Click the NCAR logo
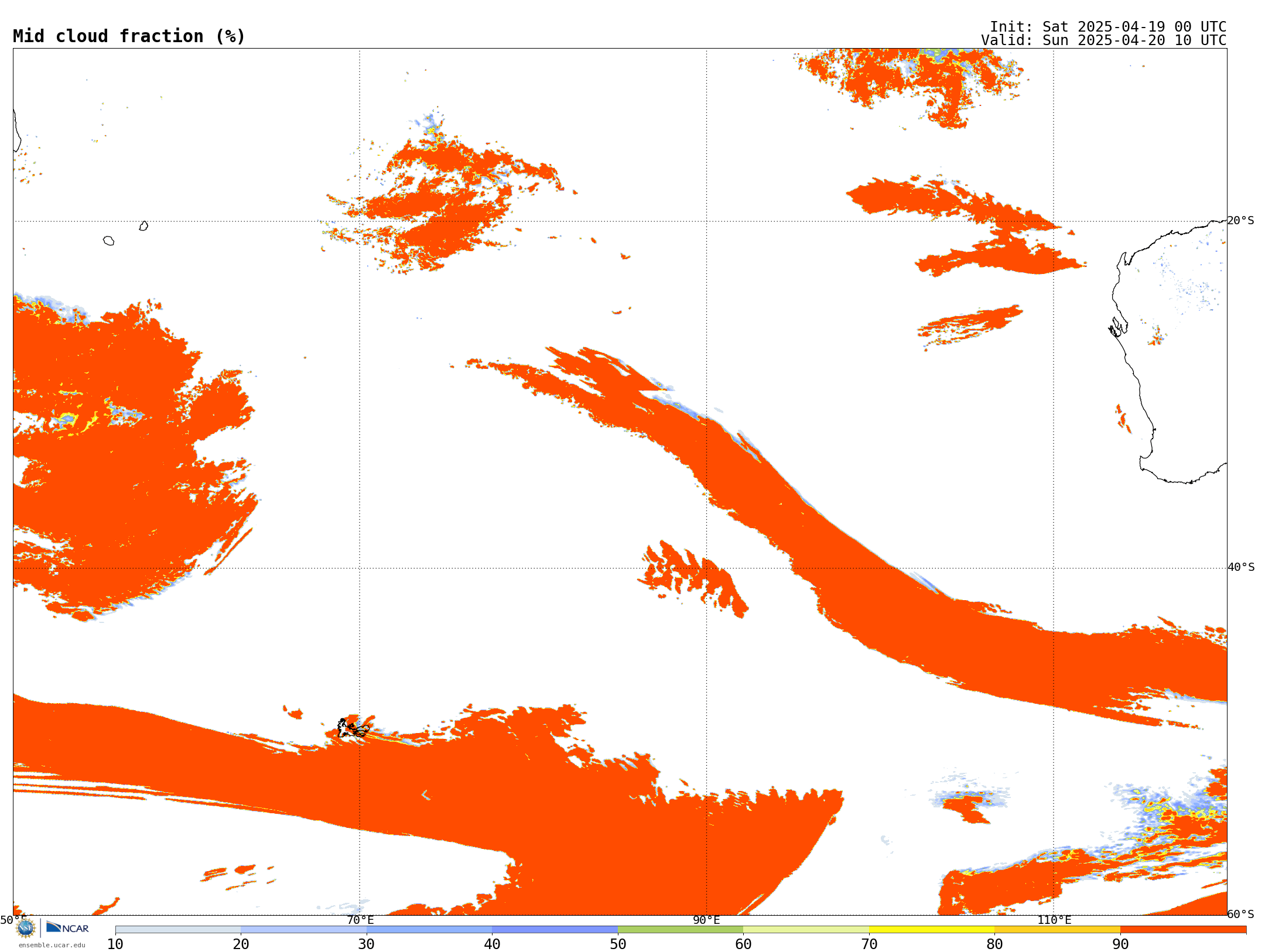Screen dimensions: 1265x952 (67, 927)
